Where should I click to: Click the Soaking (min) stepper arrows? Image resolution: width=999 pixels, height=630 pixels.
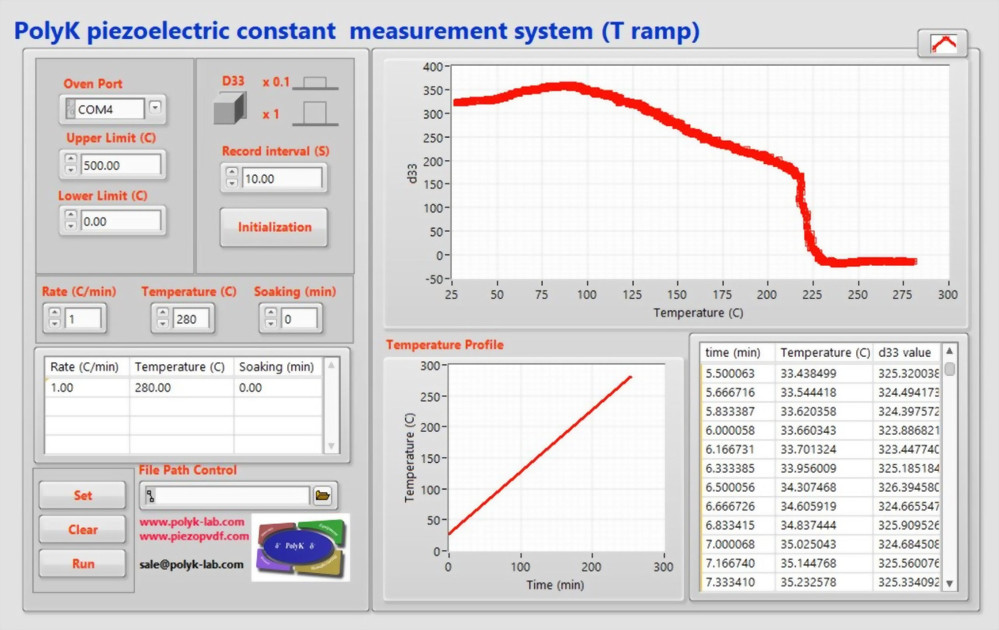(x=271, y=319)
